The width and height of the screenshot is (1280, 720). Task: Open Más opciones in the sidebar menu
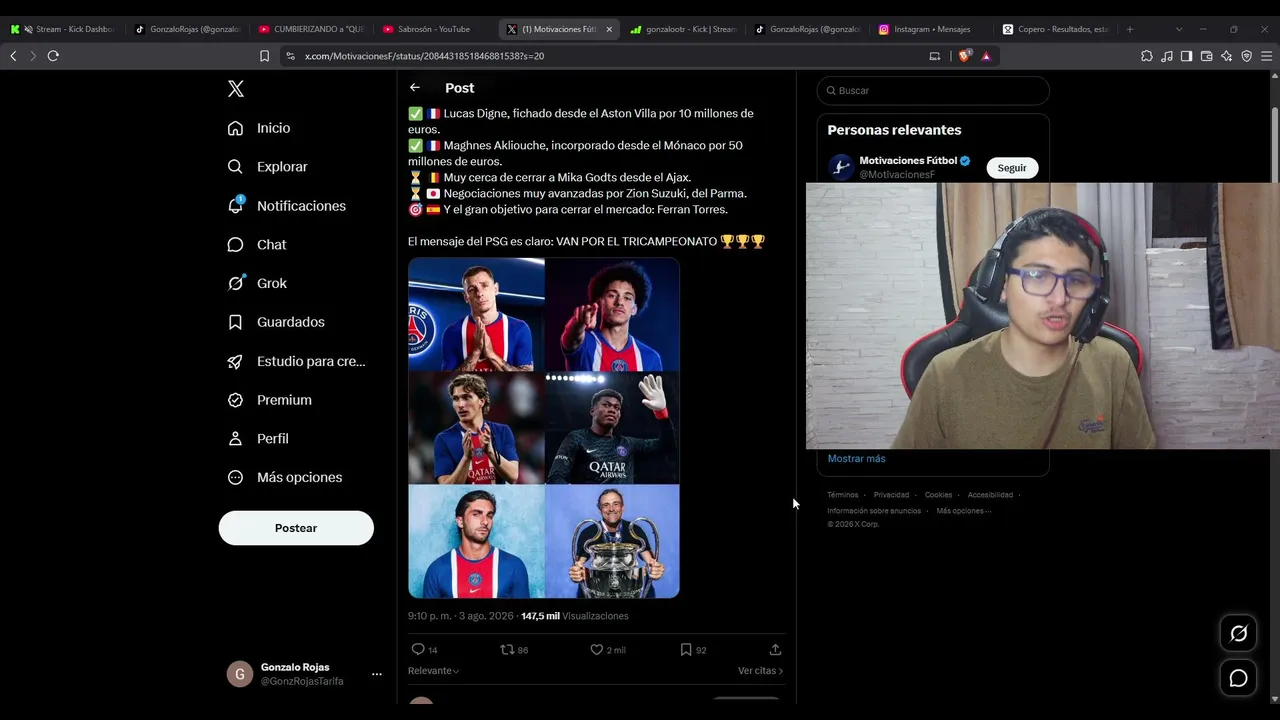285,477
